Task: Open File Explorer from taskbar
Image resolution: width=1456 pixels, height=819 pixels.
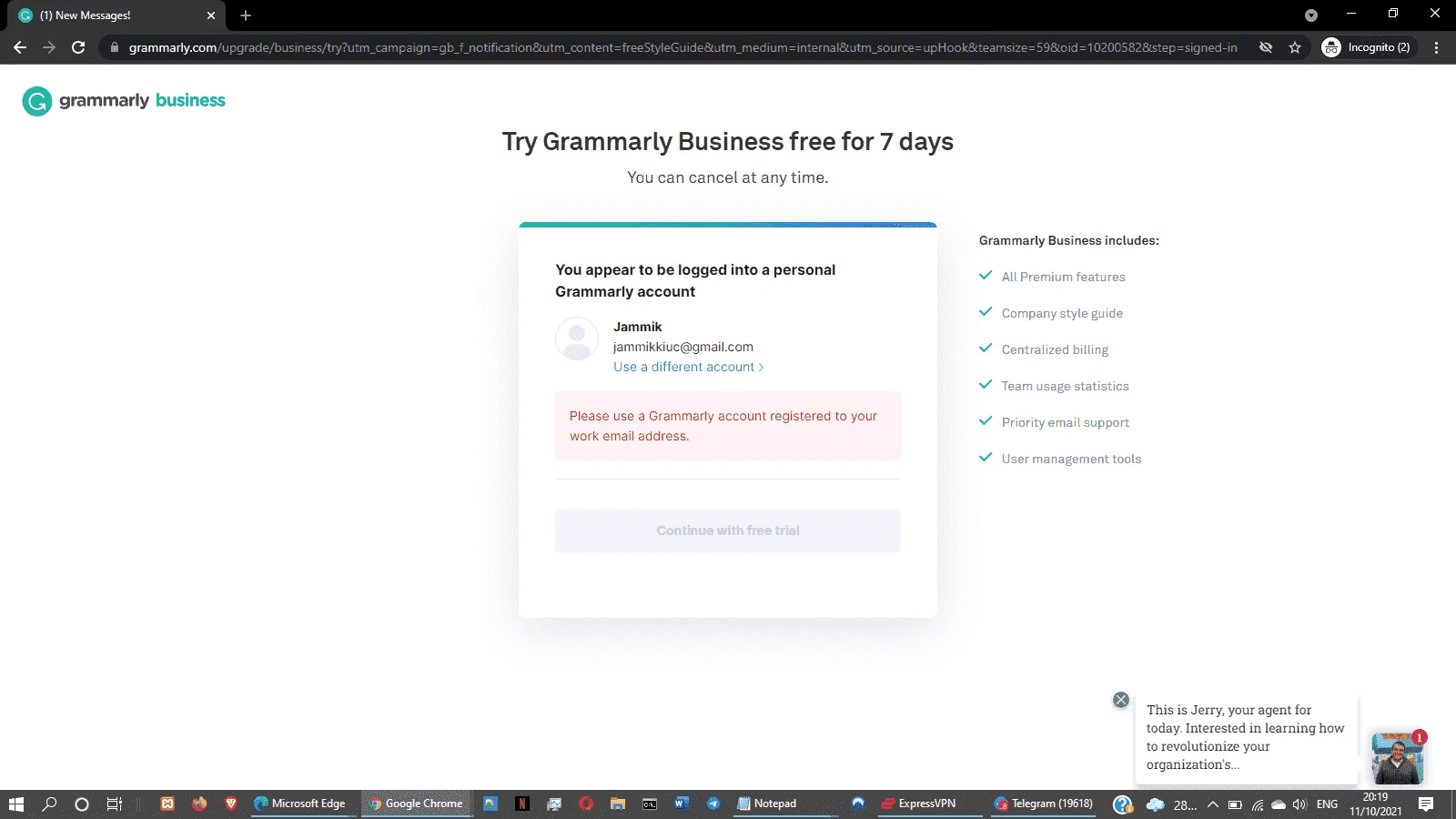Action: coord(618,804)
